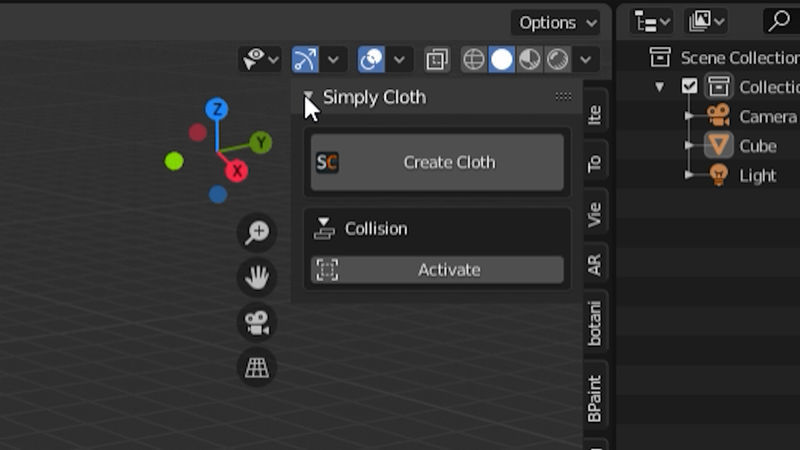Viewport: 800px width, 450px height.
Task: Open the BPaint sidebar tab
Action: click(x=595, y=398)
